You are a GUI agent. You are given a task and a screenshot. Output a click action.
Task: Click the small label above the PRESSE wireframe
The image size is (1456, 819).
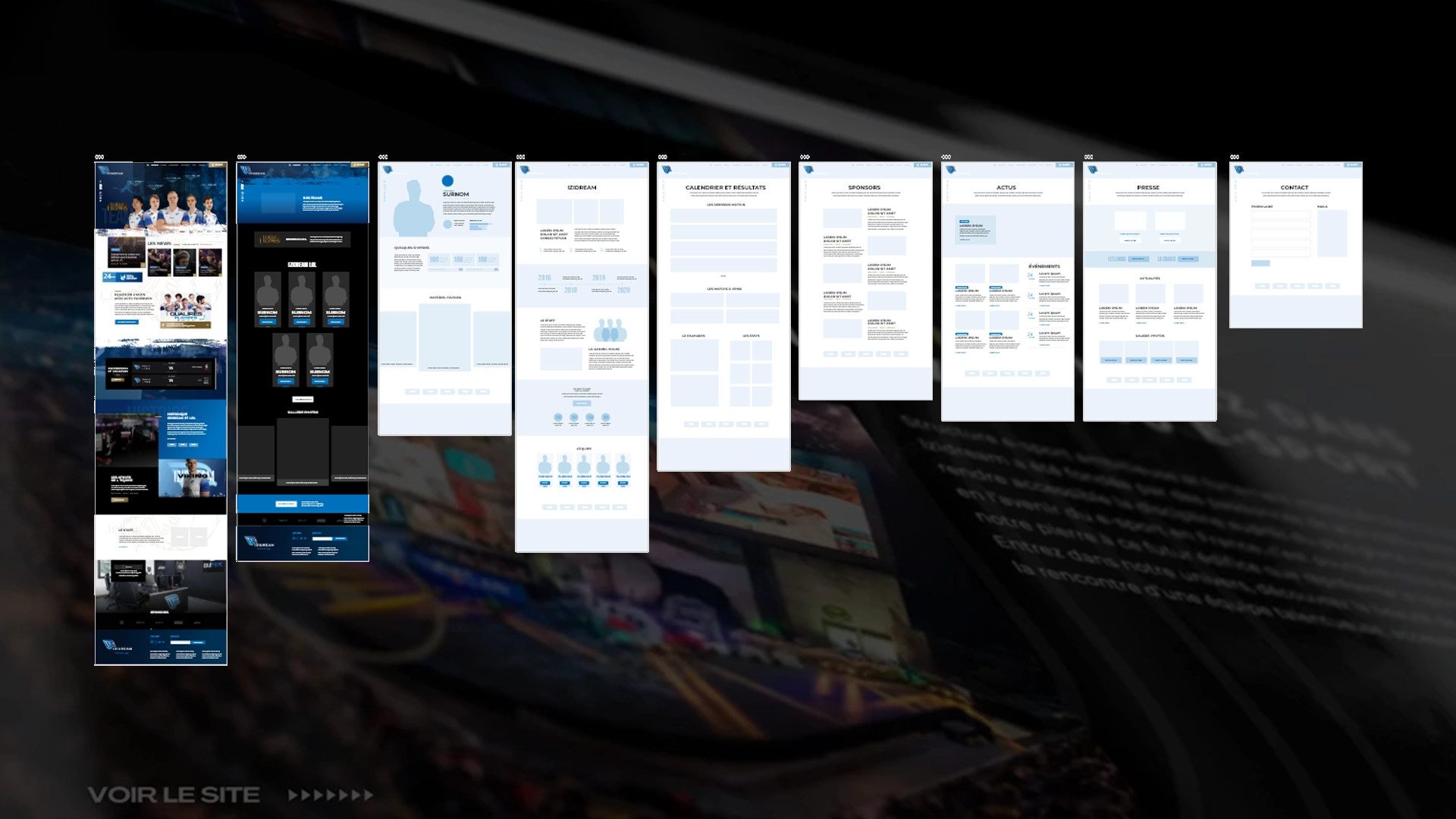click(x=1089, y=157)
